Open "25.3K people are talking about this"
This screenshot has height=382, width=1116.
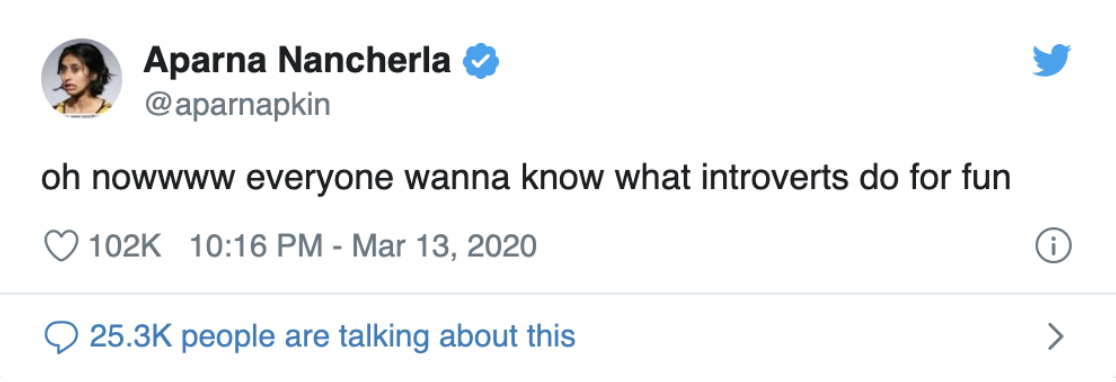(x=332, y=336)
